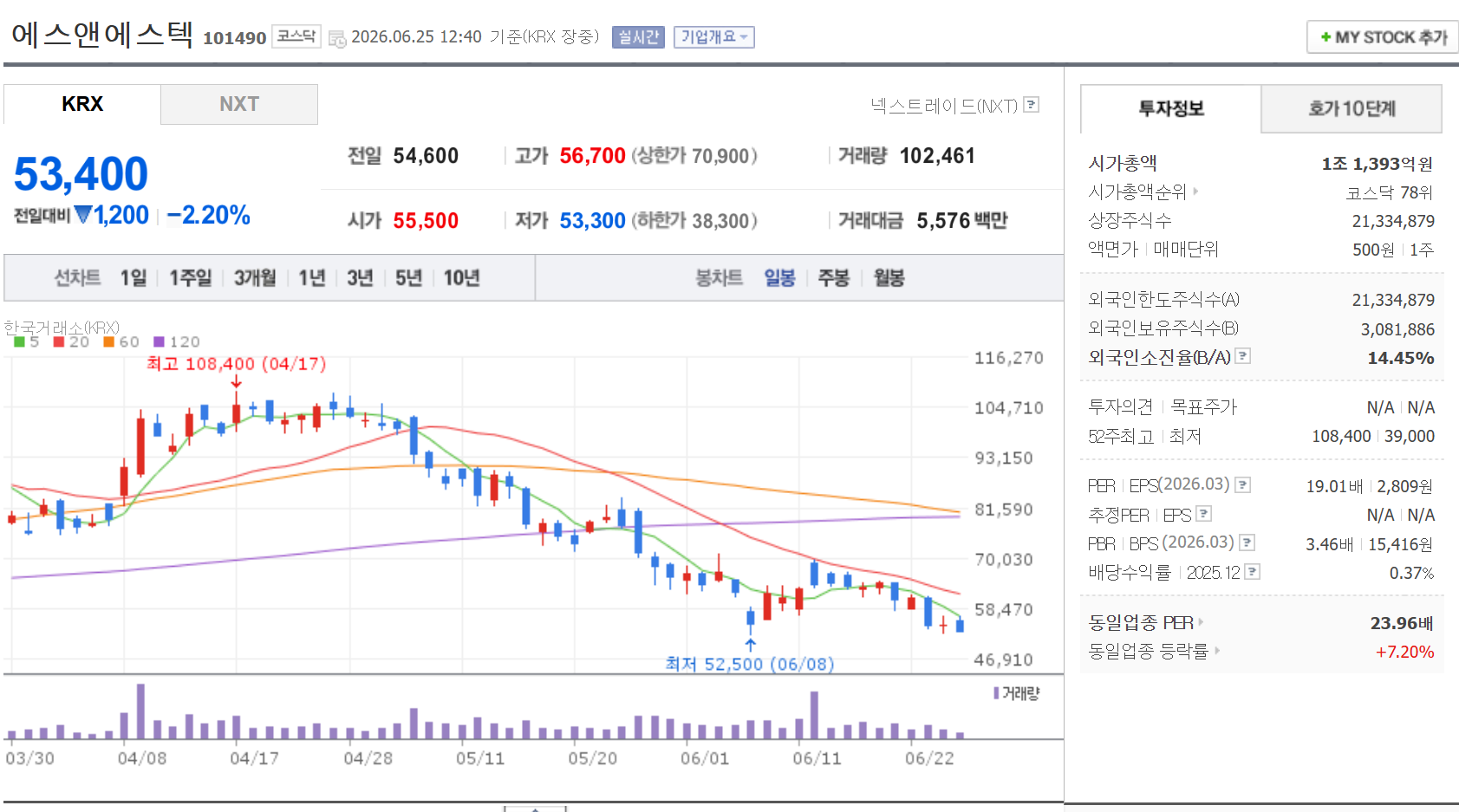Viewport: 1459px width, 812px height.
Task: Click the +7.20% industry change value
Action: point(1404,652)
